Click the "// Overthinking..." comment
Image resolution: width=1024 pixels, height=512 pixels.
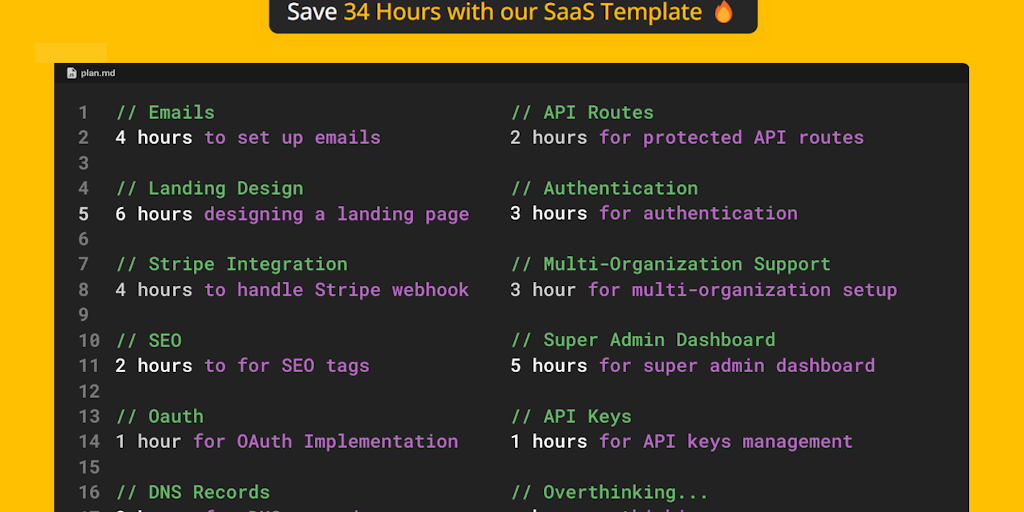[609, 492]
